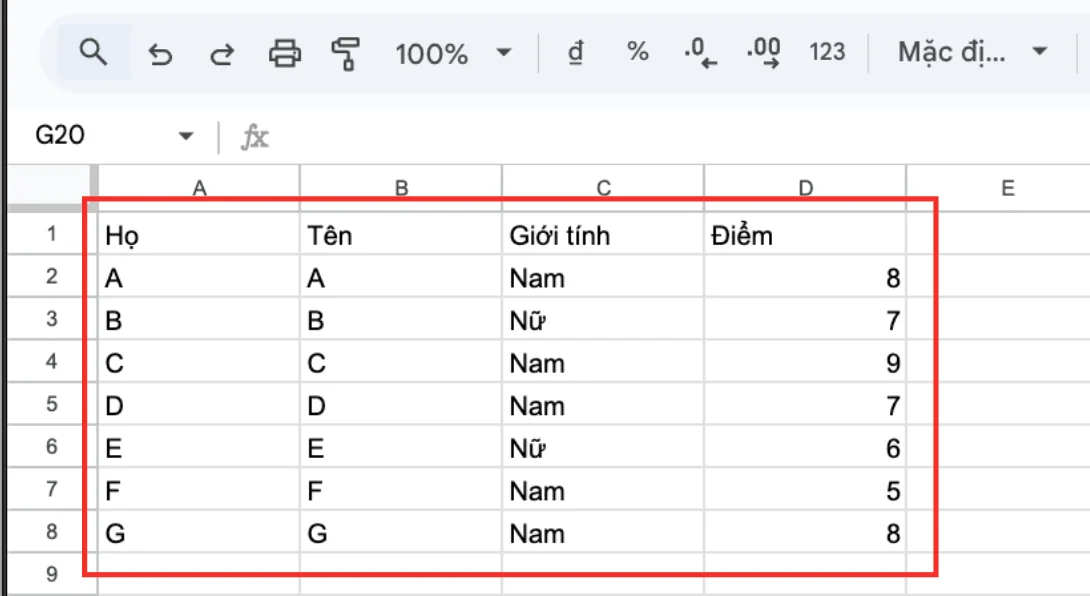1090x596 pixels.
Task: Click cell B7 containing F
Action: pos(401,490)
